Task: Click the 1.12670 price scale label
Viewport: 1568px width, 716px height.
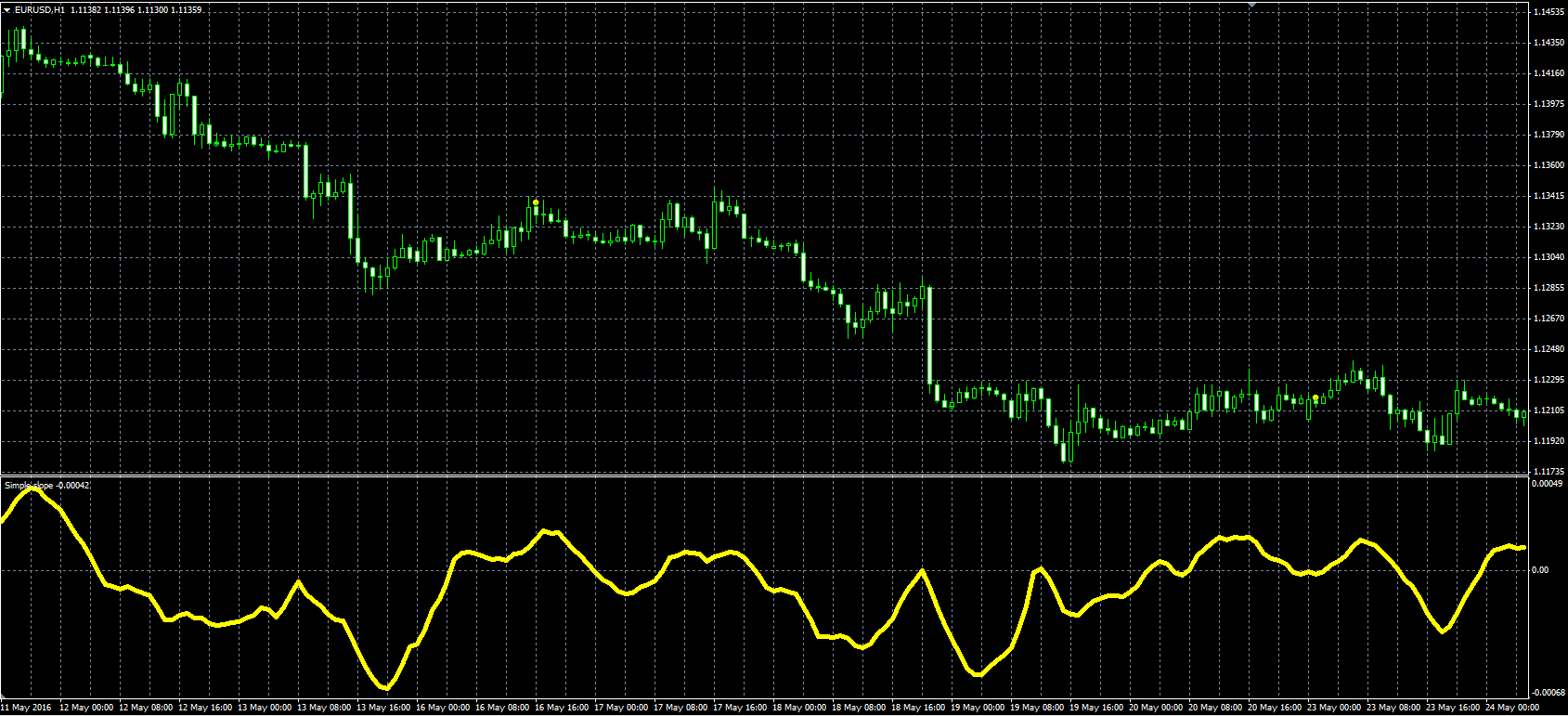Action: tap(1548, 319)
